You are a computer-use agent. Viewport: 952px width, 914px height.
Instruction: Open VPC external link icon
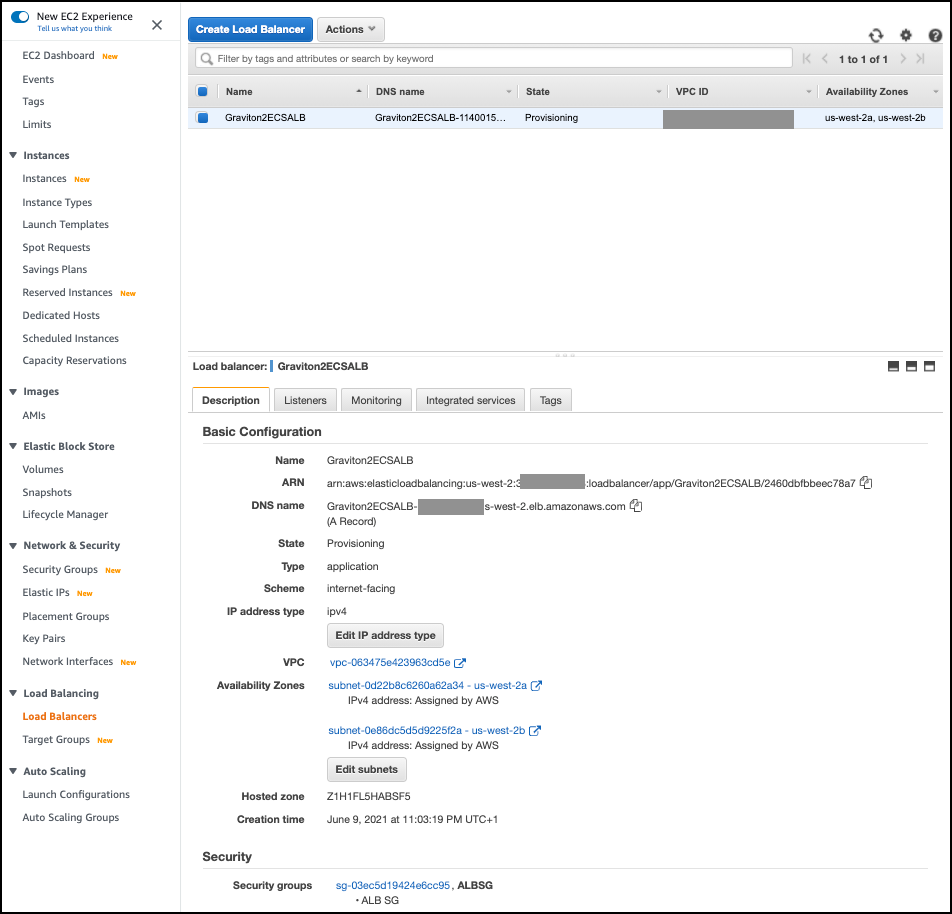[460, 663]
